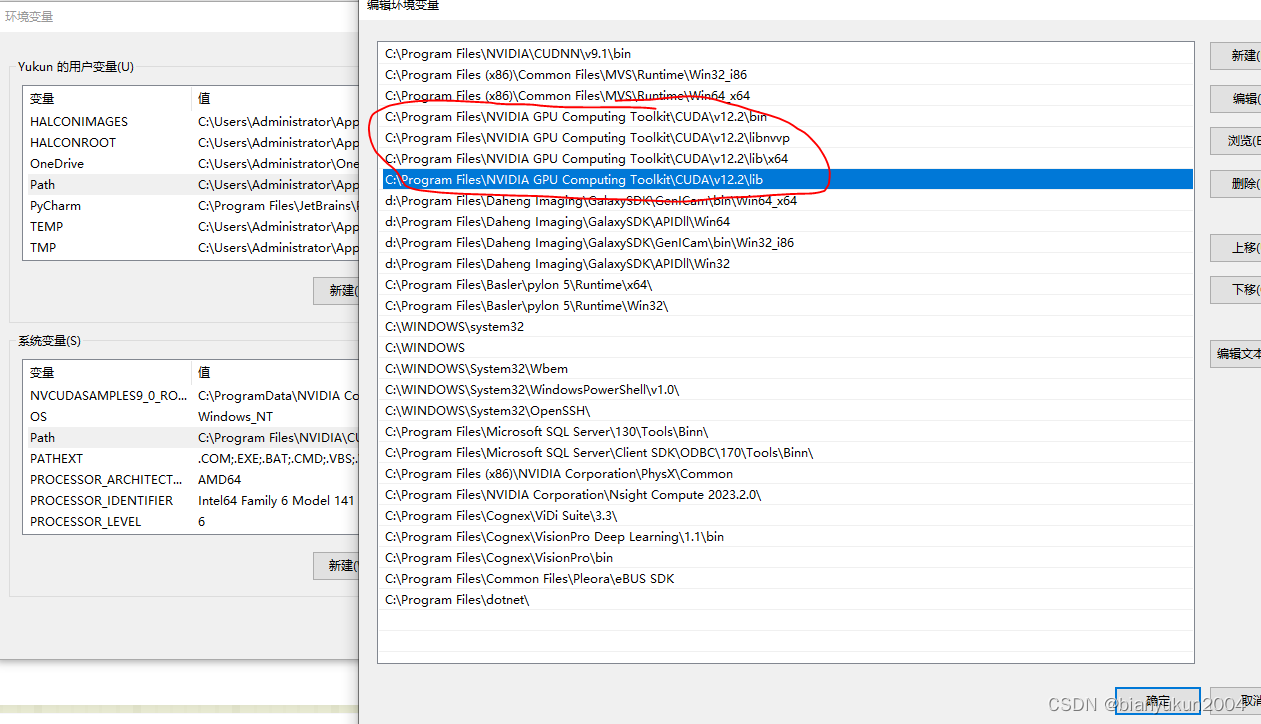Select SQL Server ODBC\170\Tools\Binn\ entry
Image resolution: width=1261 pixels, height=724 pixels.
pyautogui.click(x=786, y=453)
